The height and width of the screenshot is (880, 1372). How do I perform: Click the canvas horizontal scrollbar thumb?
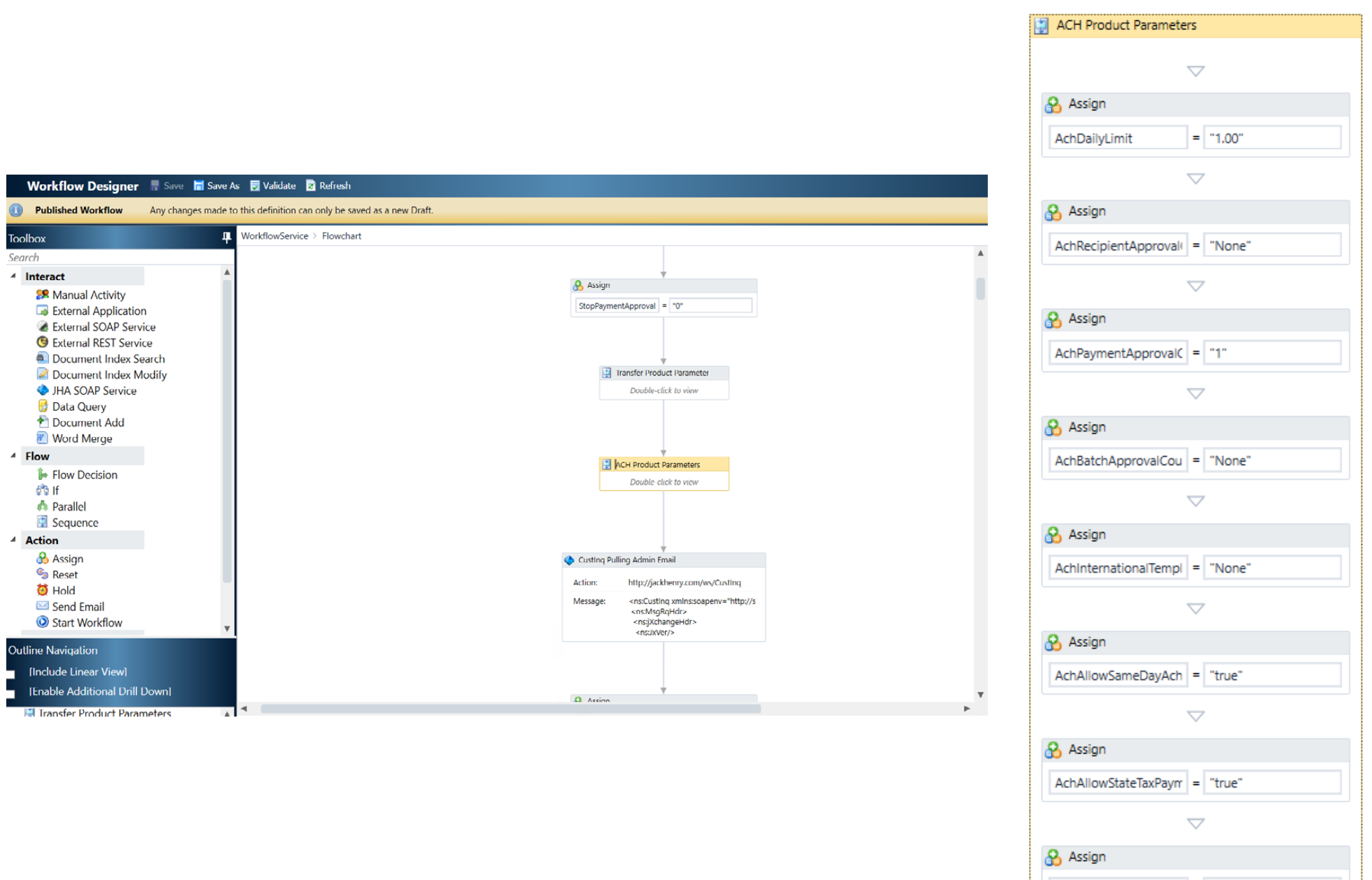click(x=510, y=708)
